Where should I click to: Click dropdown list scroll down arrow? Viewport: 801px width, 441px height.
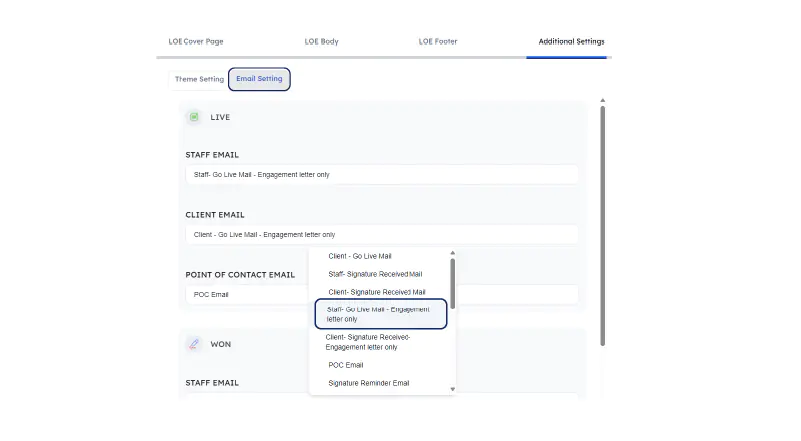[453, 389]
